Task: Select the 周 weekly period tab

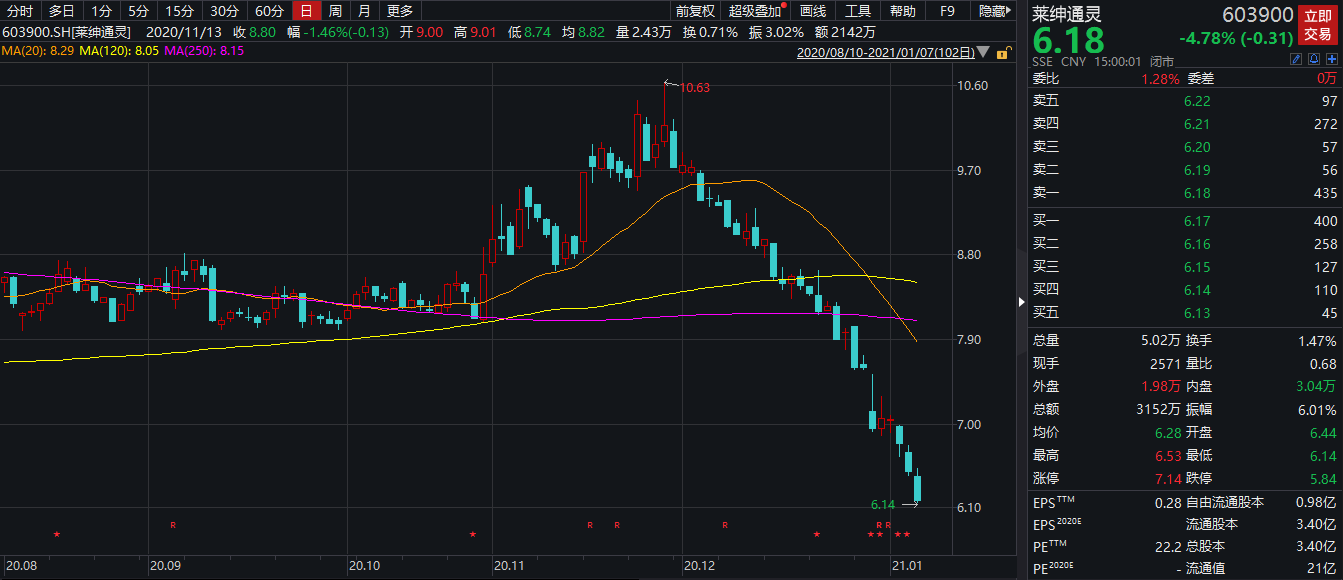Action: point(335,12)
